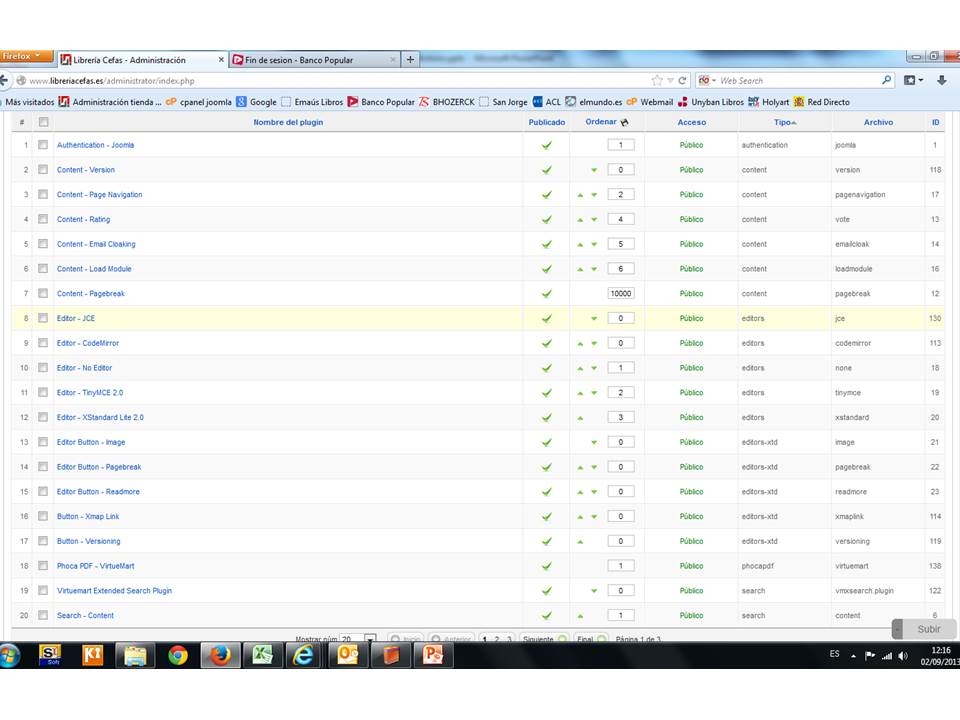
Task: Move Content - Rating down
Action: click(x=594, y=219)
